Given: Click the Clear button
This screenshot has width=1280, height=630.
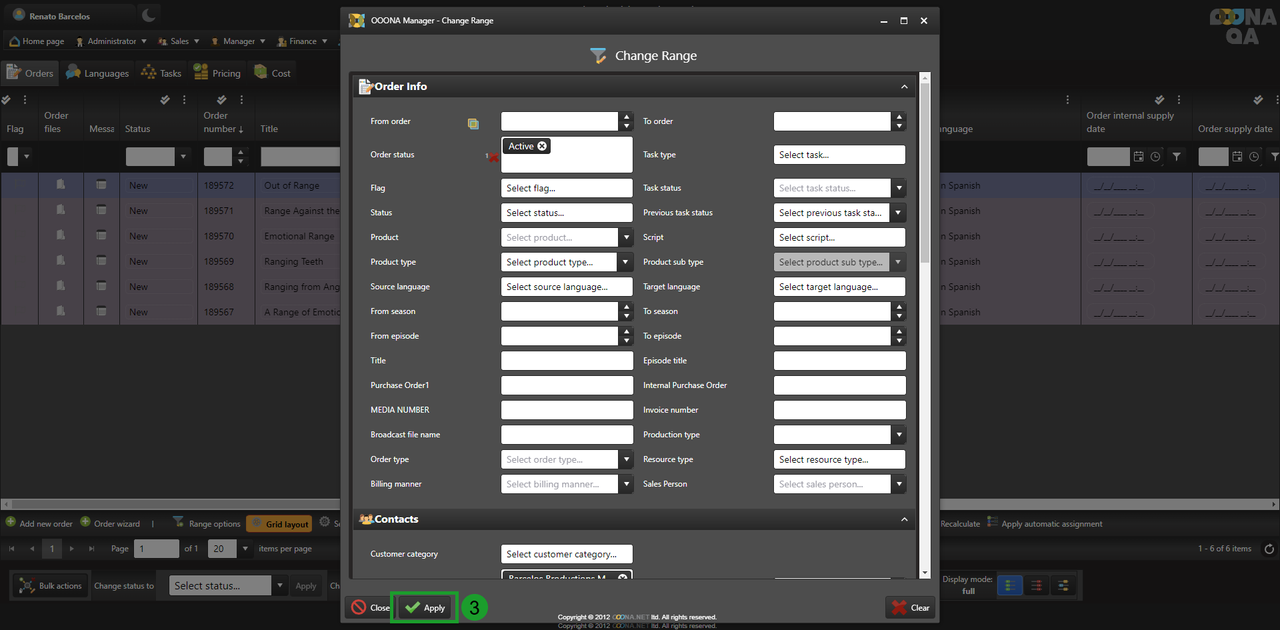Looking at the screenshot, I should pyautogui.click(x=910, y=607).
